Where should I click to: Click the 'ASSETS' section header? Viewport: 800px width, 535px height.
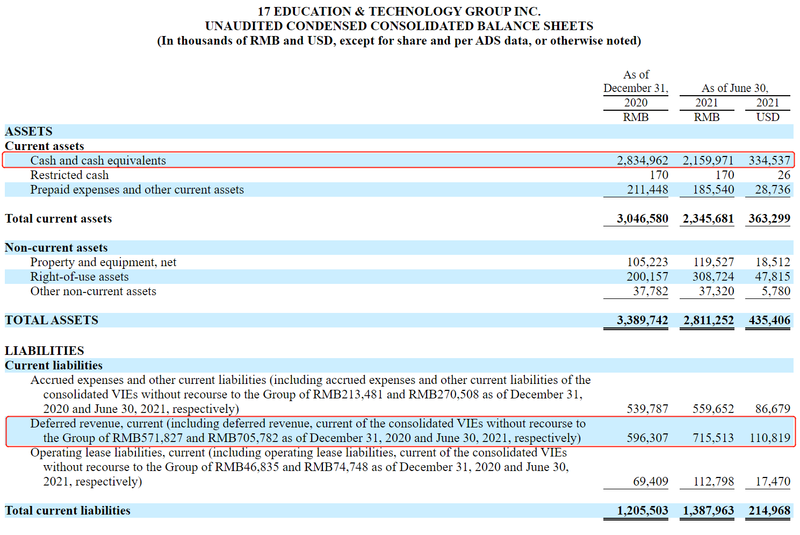(29, 132)
